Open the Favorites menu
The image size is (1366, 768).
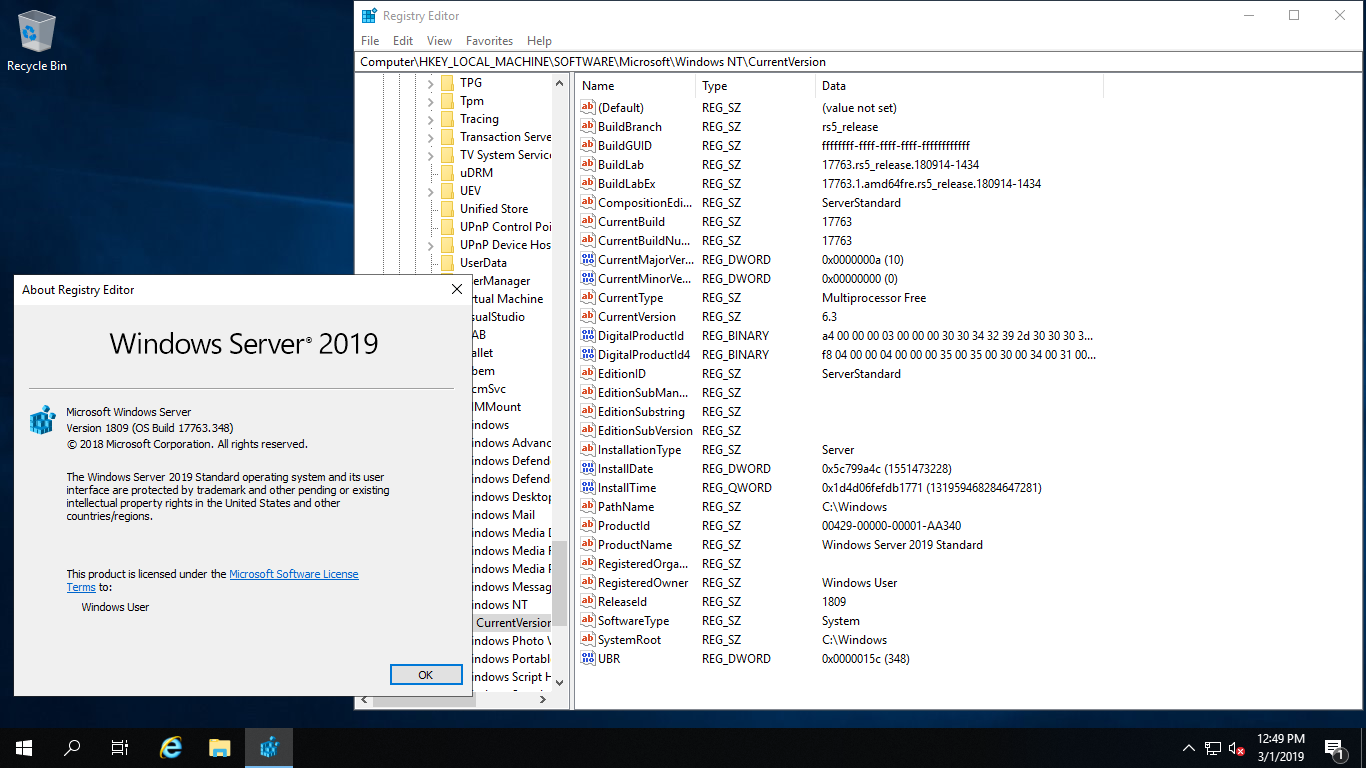pyautogui.click(x=489, y=41)
